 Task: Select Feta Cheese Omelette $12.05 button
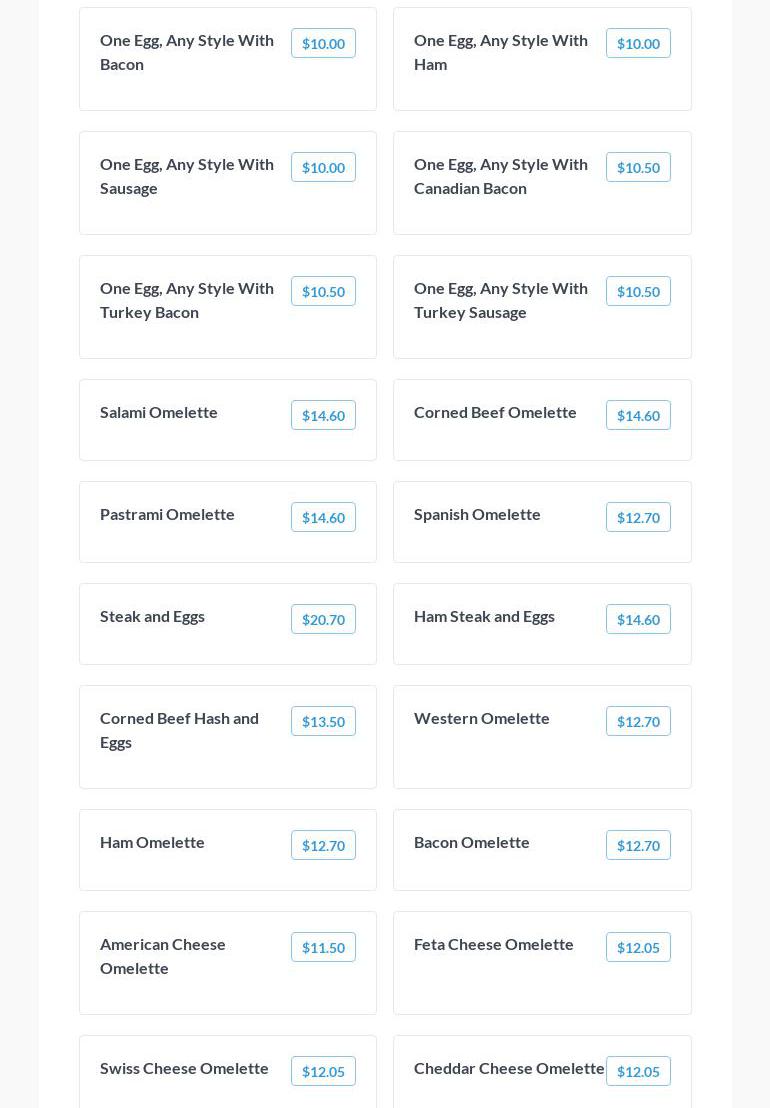click(x=638, y=947)
